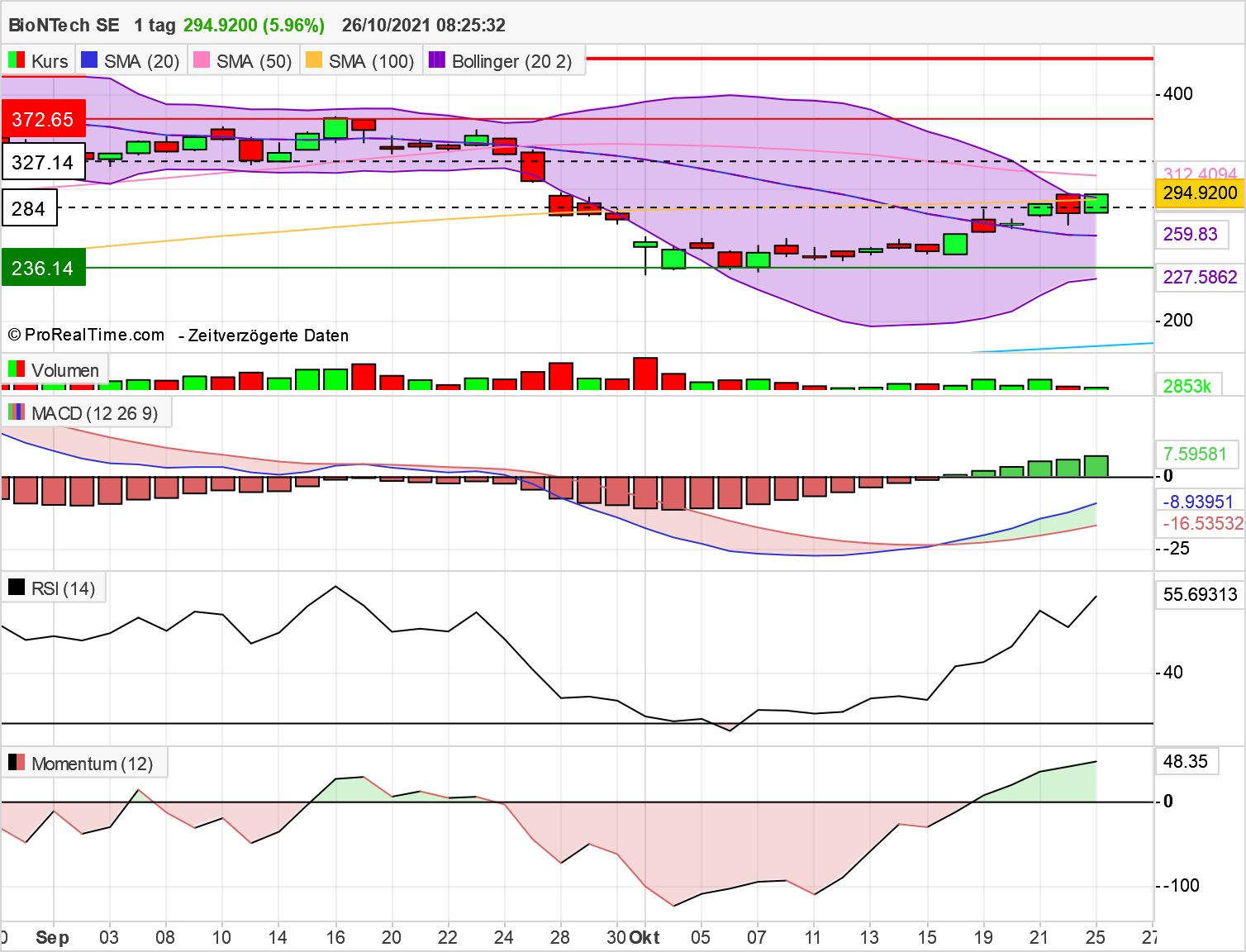Viewport: 1246px width, 952px height.
Task: Click the red 372.65 resistance price label
Action: (x=43, y=120)
